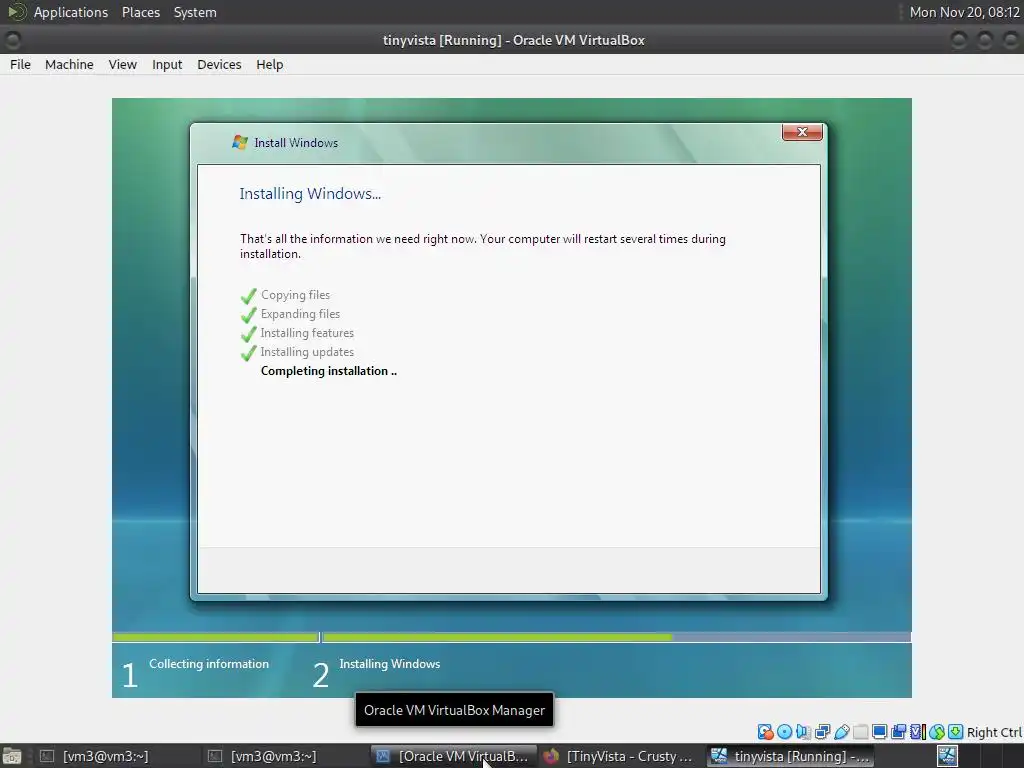
Task: Click the Completing installation text
Action: pos(328,371)
